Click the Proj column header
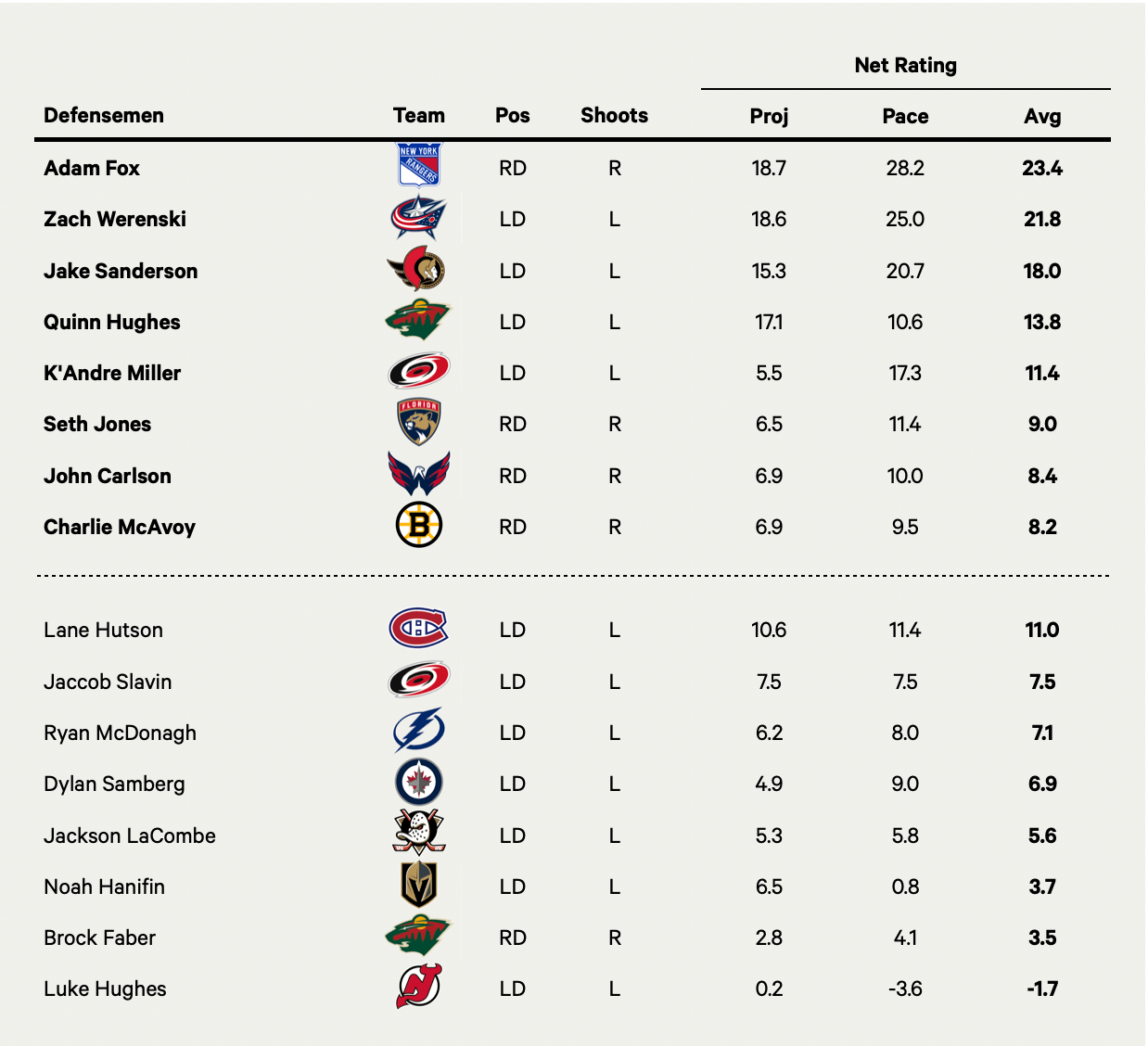Viewport: 1148px width, 1046px height. click(769, 116)
